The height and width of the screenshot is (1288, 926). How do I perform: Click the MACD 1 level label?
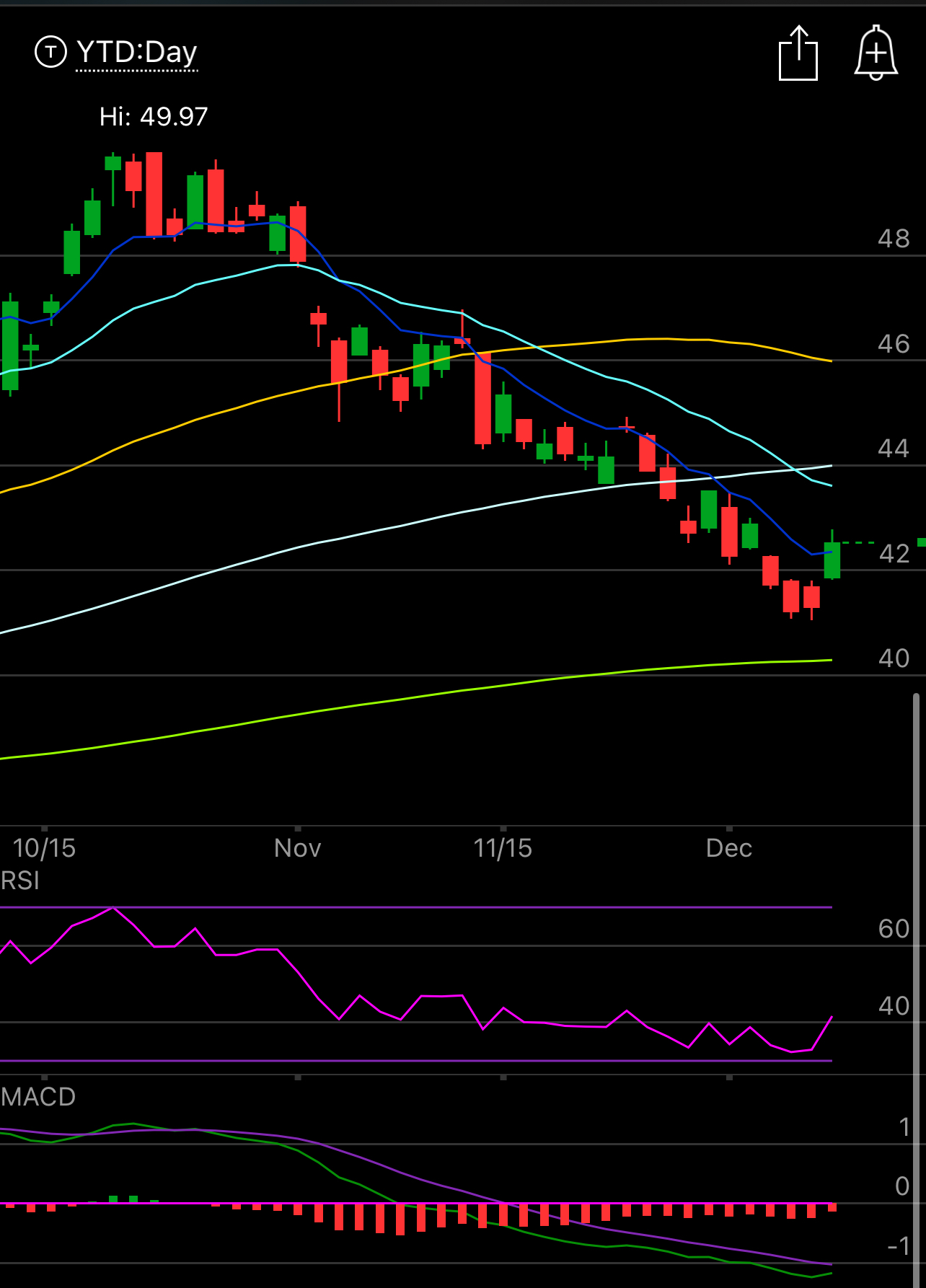coord(904,1127)
